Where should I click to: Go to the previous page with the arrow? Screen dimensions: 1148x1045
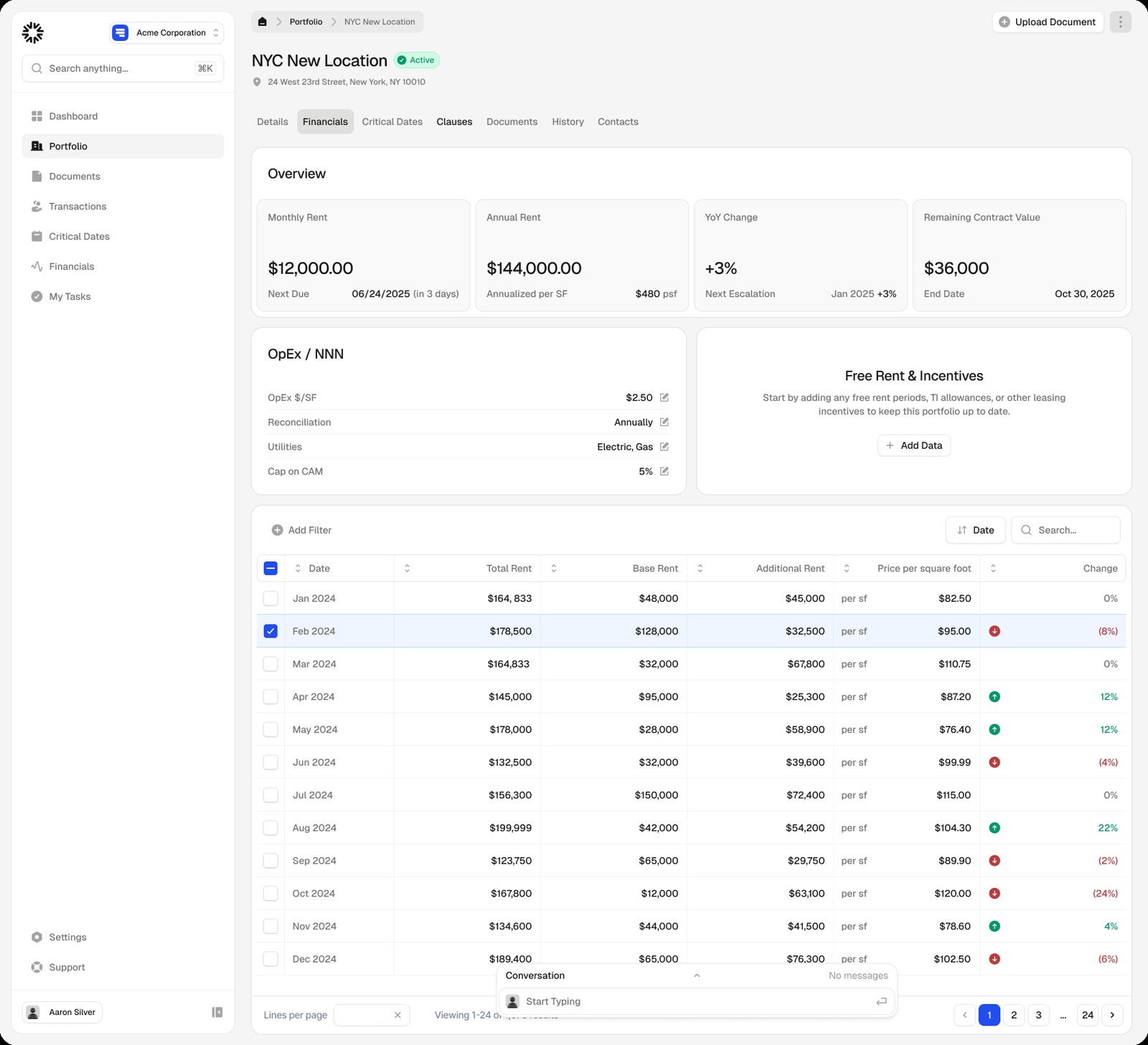964,1015
